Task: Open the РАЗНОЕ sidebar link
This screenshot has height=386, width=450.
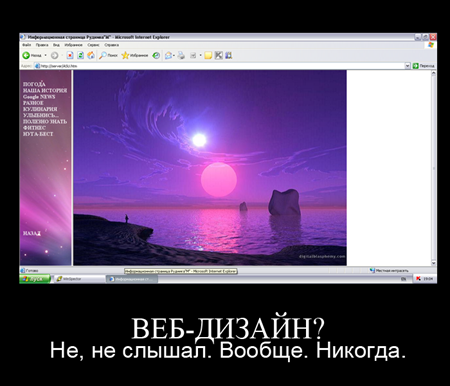Action: (x=33, y=103)
